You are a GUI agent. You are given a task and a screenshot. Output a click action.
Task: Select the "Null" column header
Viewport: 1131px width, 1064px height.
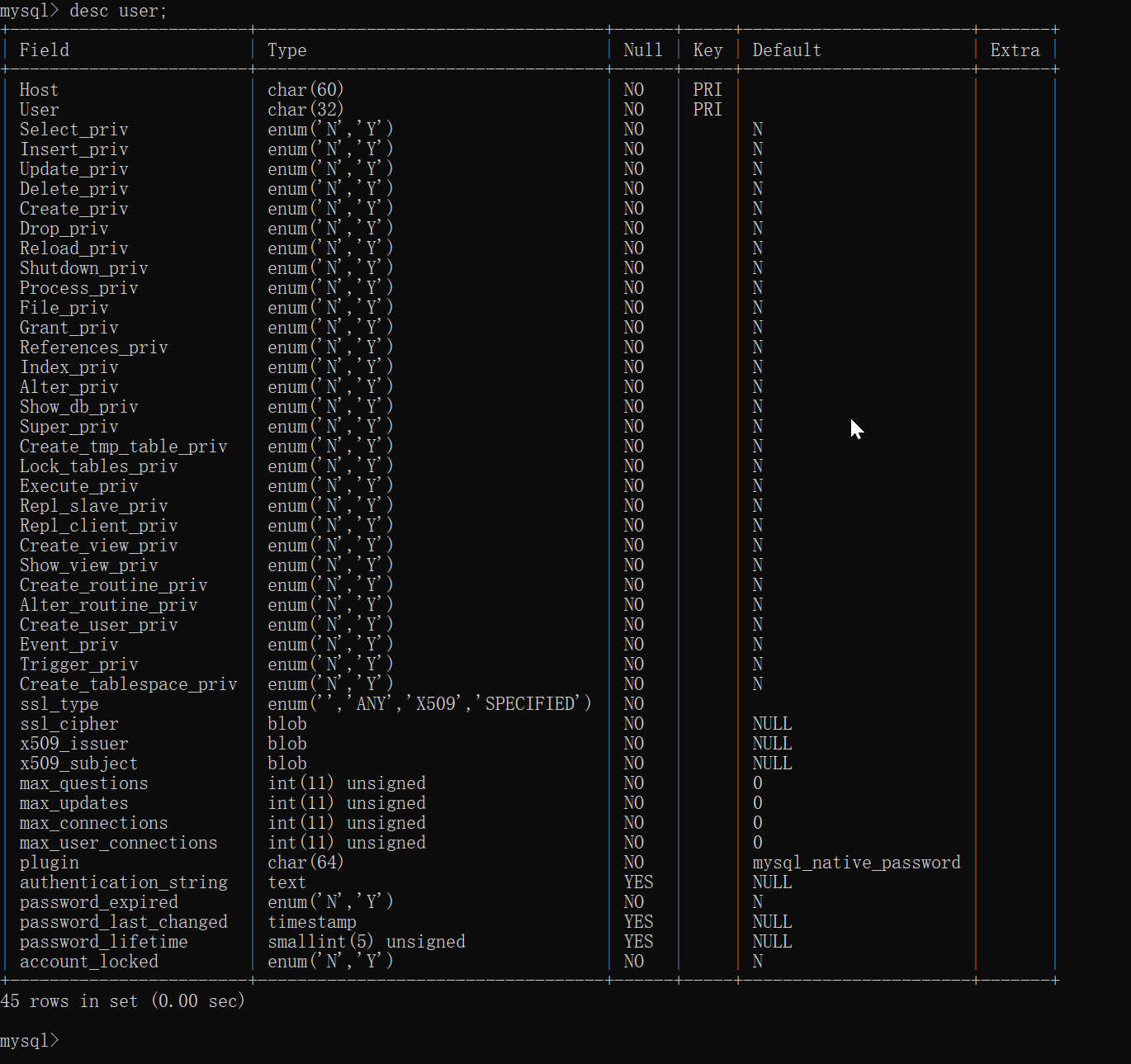[x=643, y=50]
